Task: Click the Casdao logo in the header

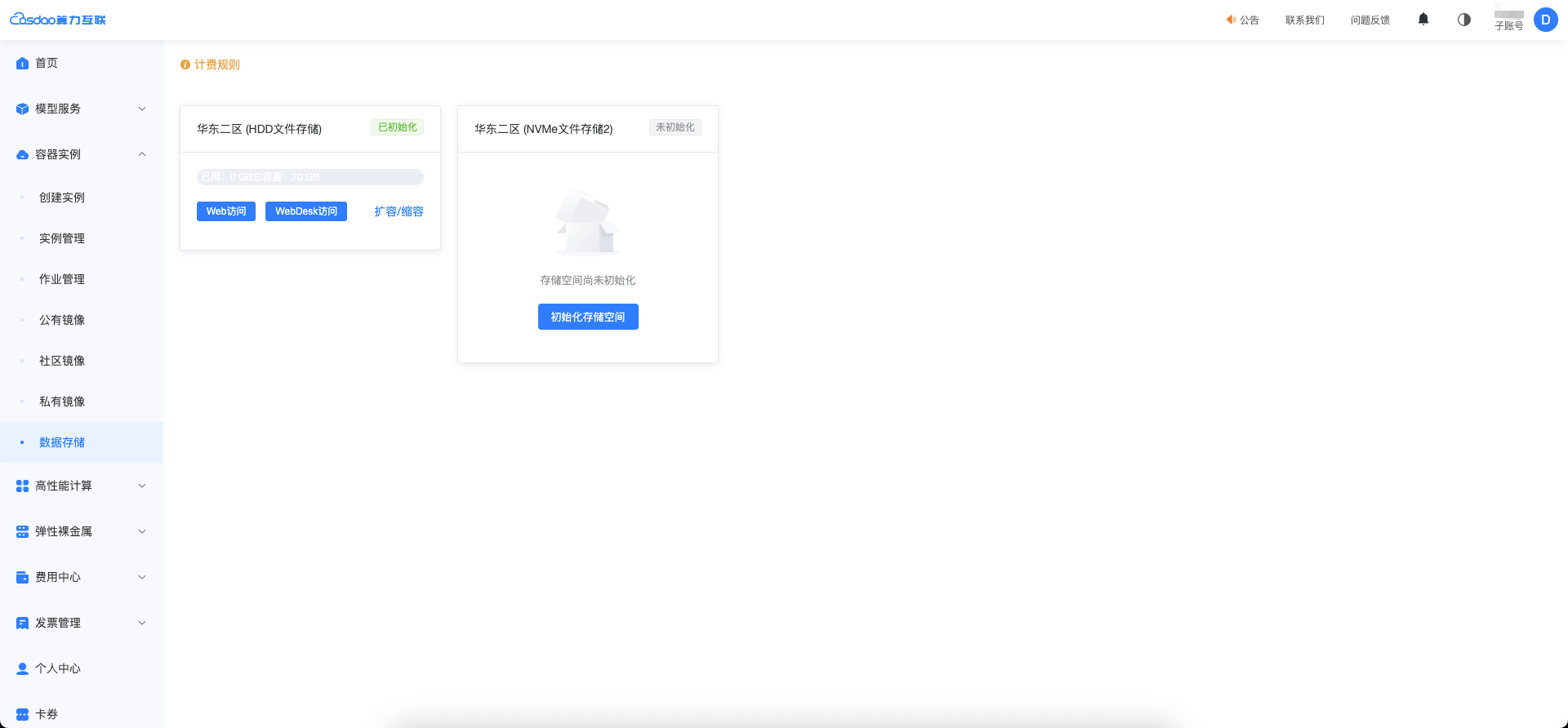Action: tap(58, 20)
